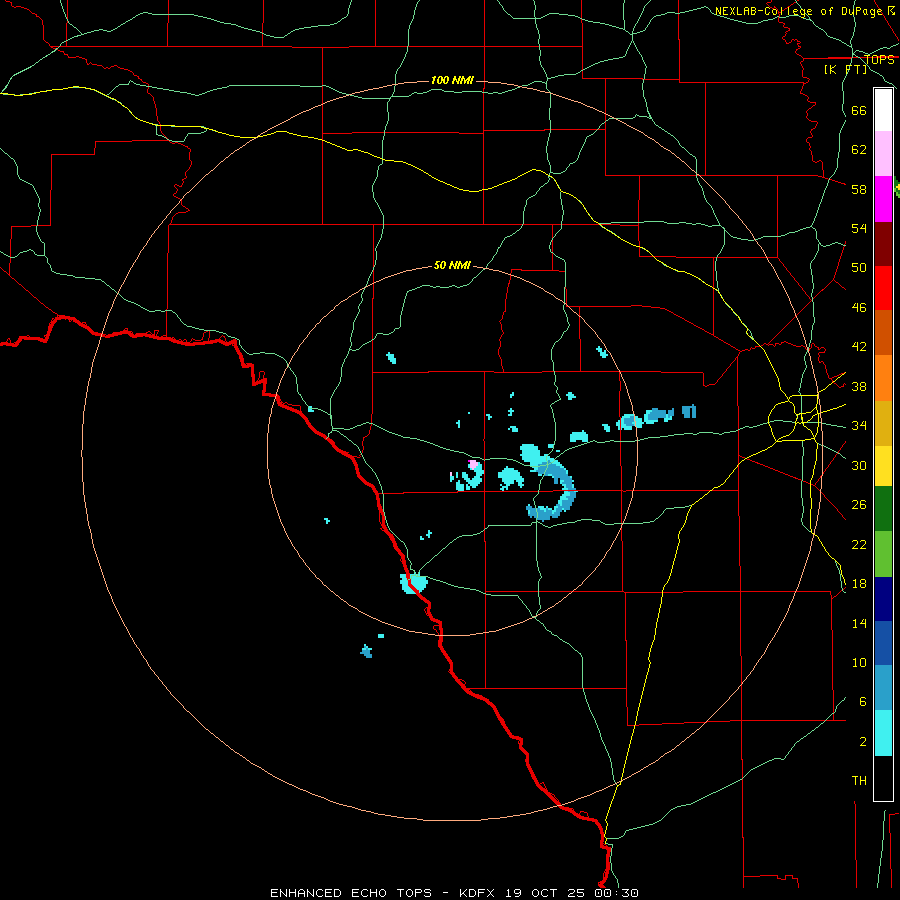Click the 42 legend value
The height and width of the screenshot is (900, 900).
(x=859, y=347)
